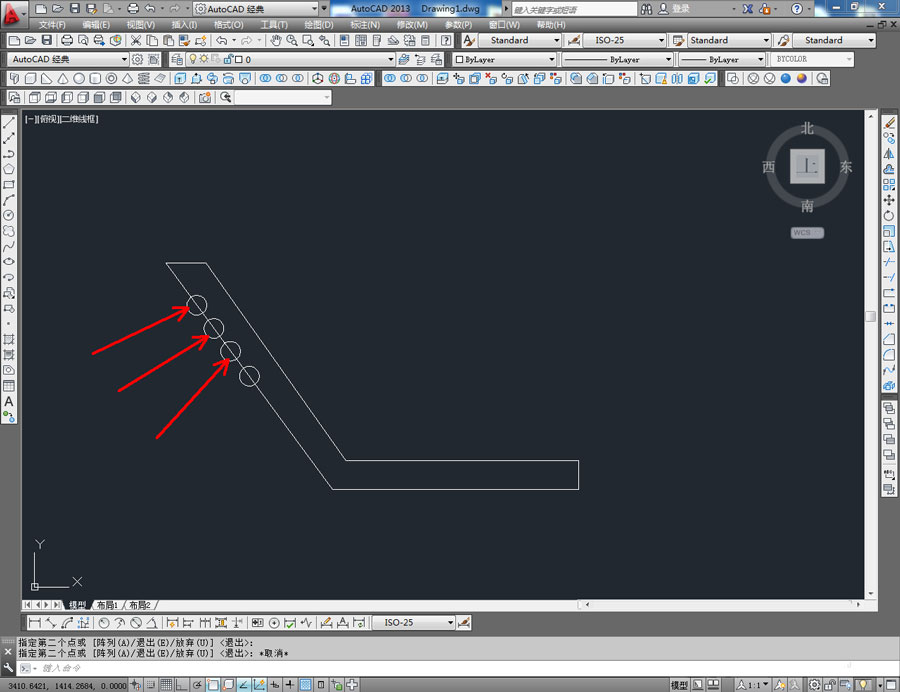Select the Move tool in the modify toolbar
Screen dimensions: 900x692
[889, 200]
